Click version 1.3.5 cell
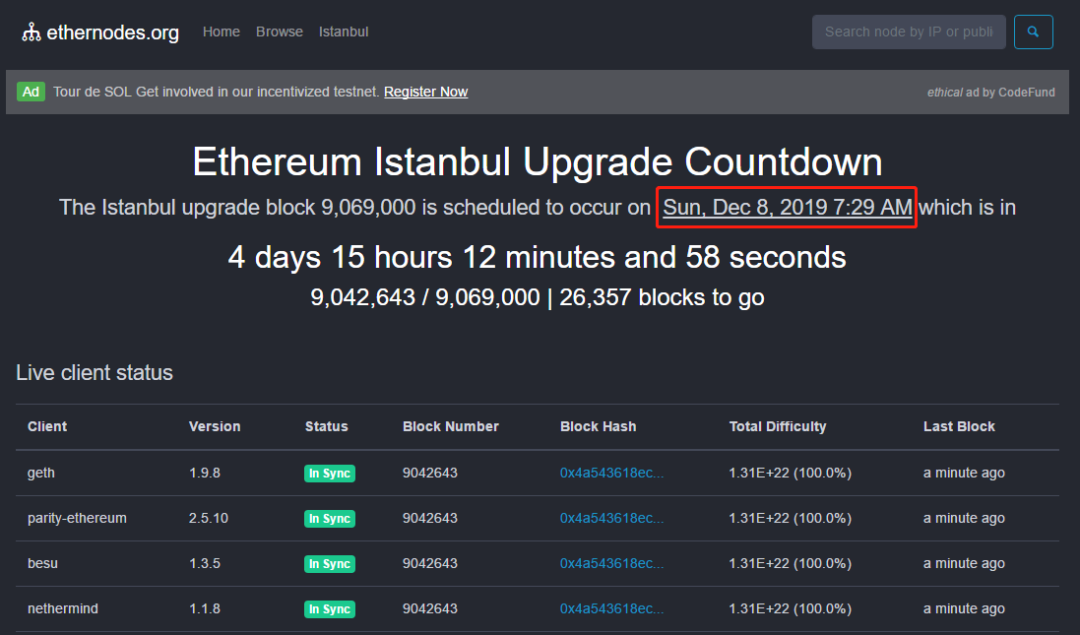 (205, 563)
